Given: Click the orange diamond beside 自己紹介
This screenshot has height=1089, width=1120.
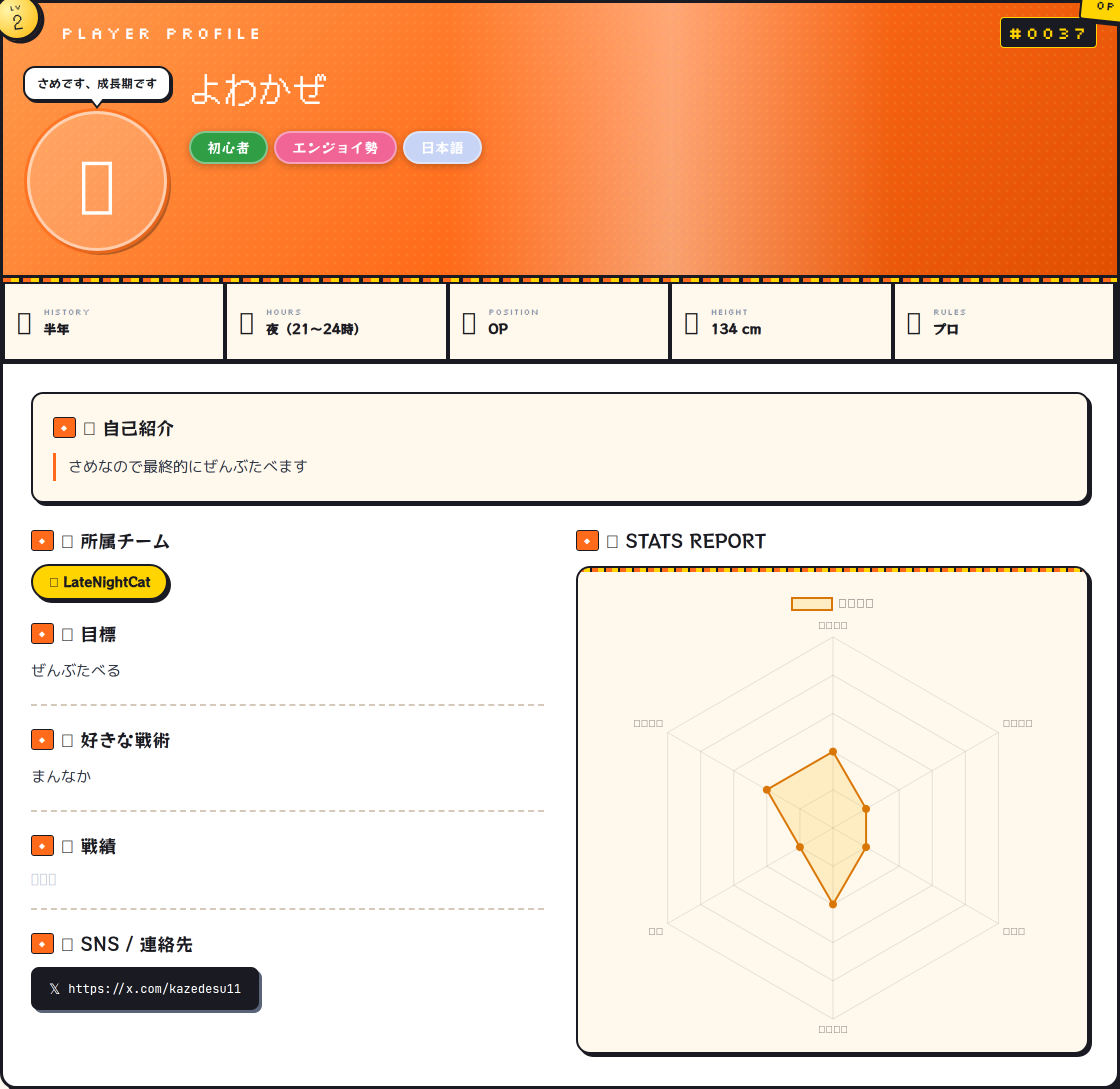Looking at the screenshot, I should [64, 428].
